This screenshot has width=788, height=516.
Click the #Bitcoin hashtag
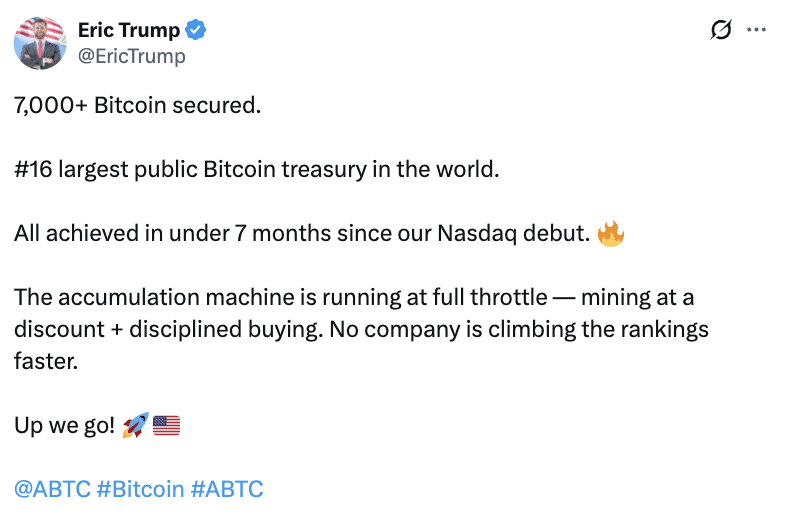coord(140,489)
